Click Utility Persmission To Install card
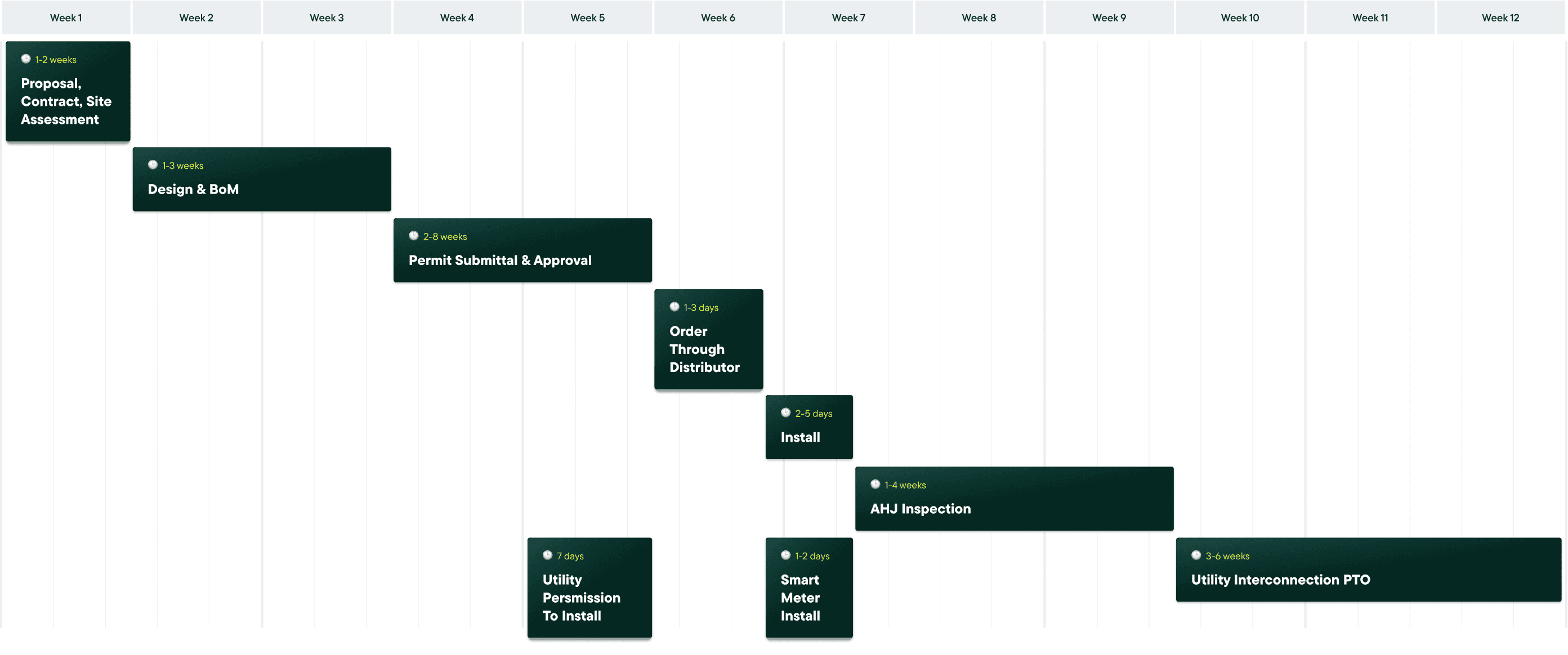This screenshot has width=1568, height=655. (589, 587)
